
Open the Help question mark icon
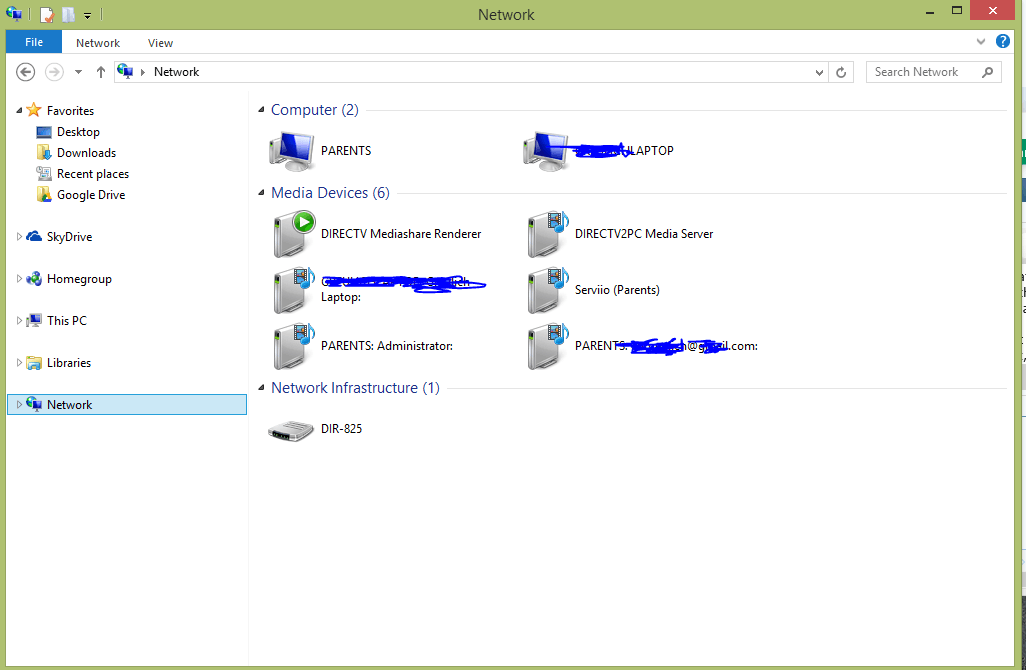[x=1003, y=42]
